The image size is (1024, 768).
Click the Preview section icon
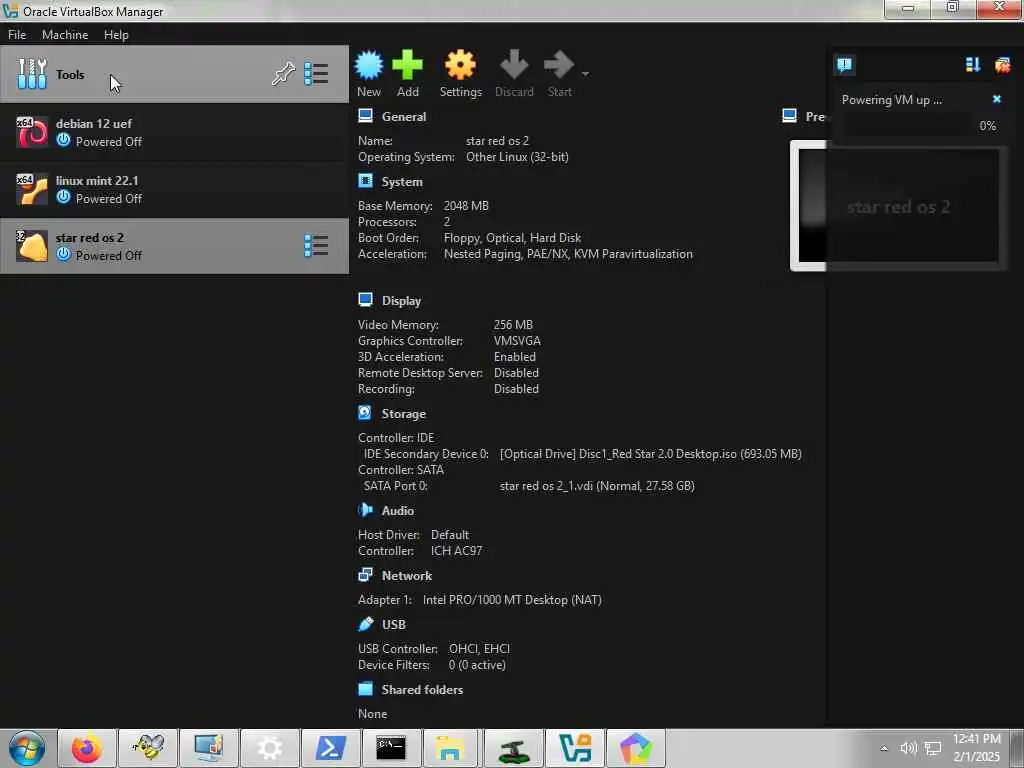click(790, 116)
